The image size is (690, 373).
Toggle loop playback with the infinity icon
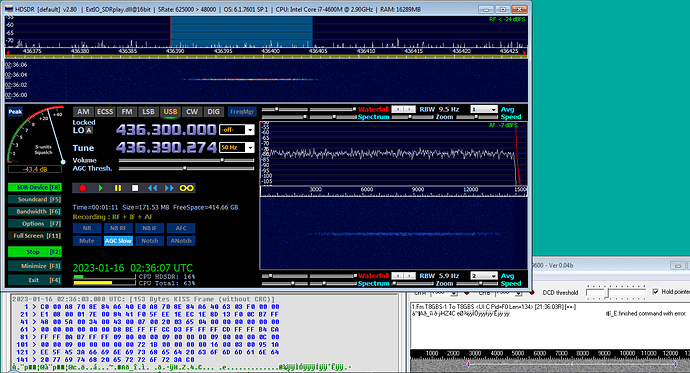click(187, 188)
